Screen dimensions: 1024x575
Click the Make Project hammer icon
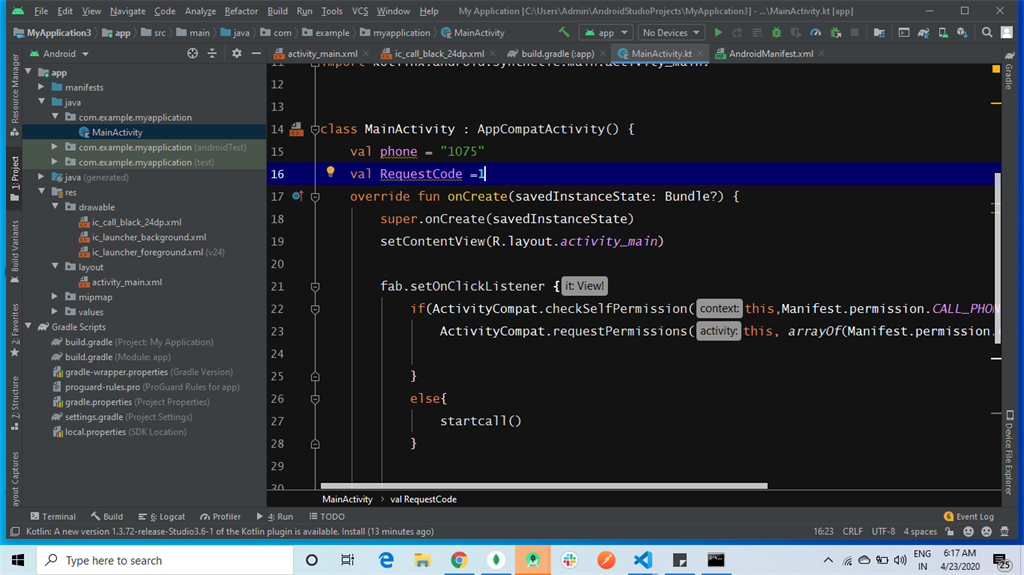[x=564, y=32]
